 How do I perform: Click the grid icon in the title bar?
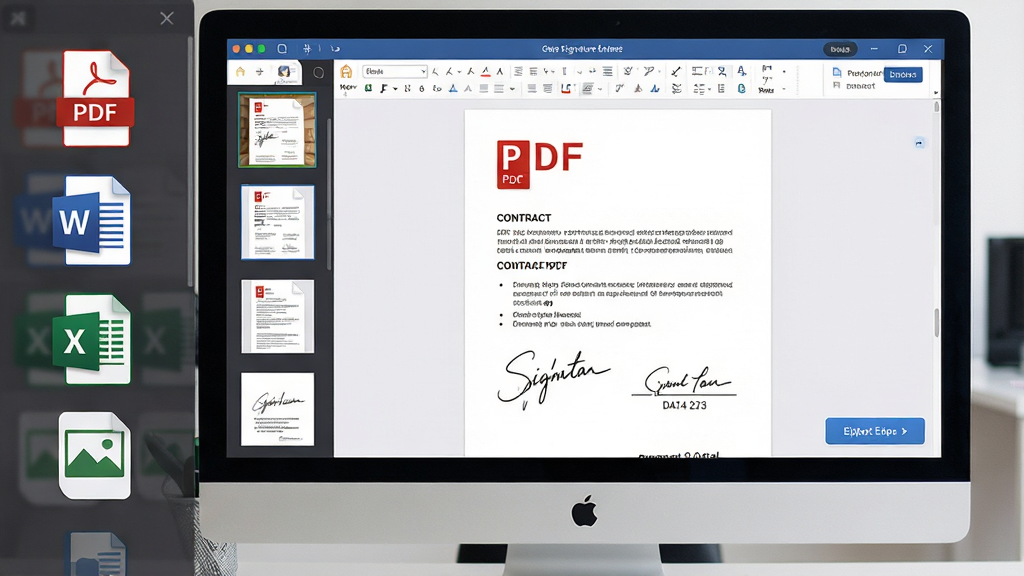point(307,49)
